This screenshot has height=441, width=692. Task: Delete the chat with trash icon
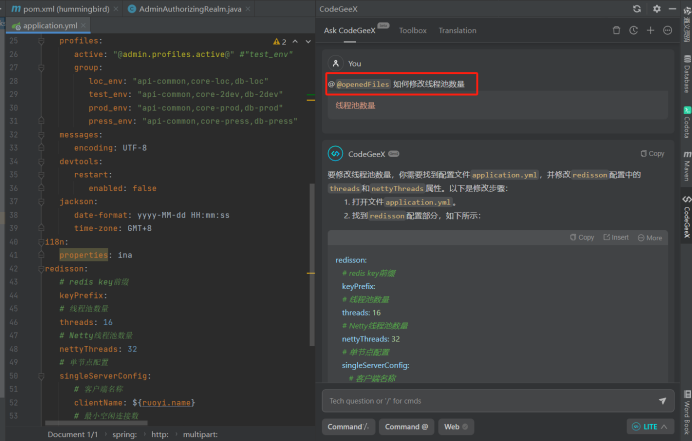[617, 30]
